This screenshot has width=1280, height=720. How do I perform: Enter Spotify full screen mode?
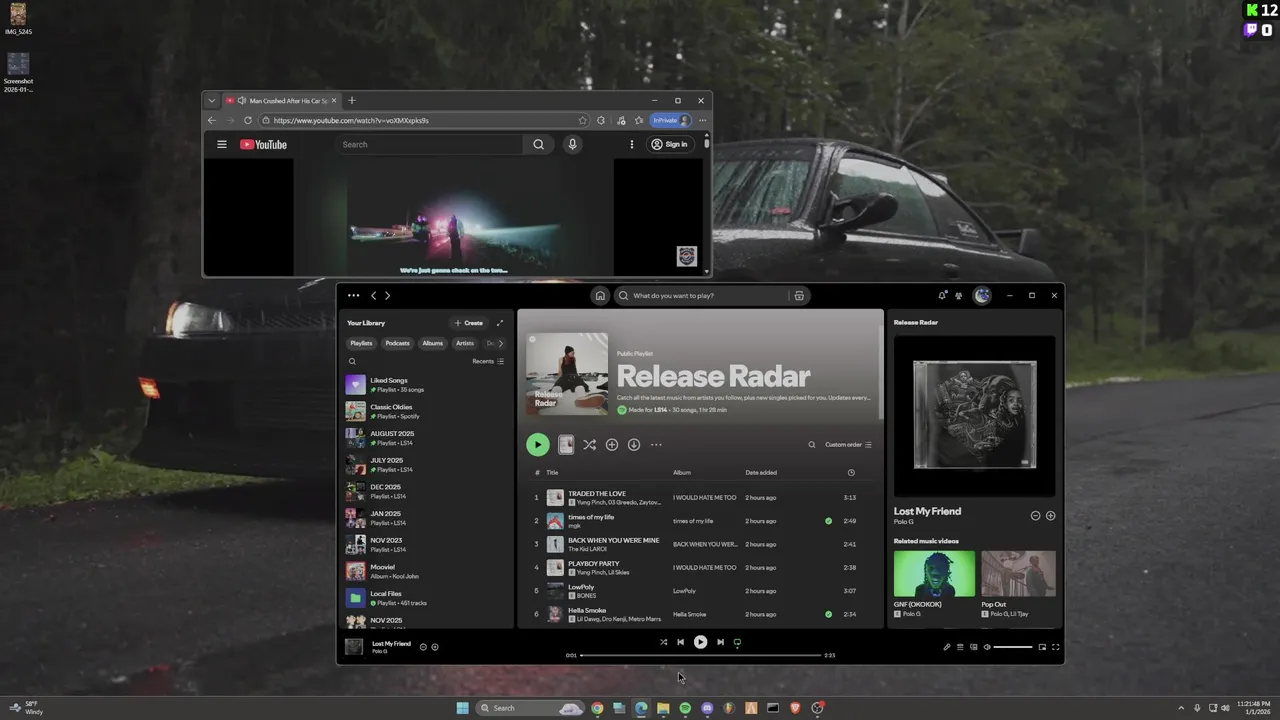point(1055,647)
